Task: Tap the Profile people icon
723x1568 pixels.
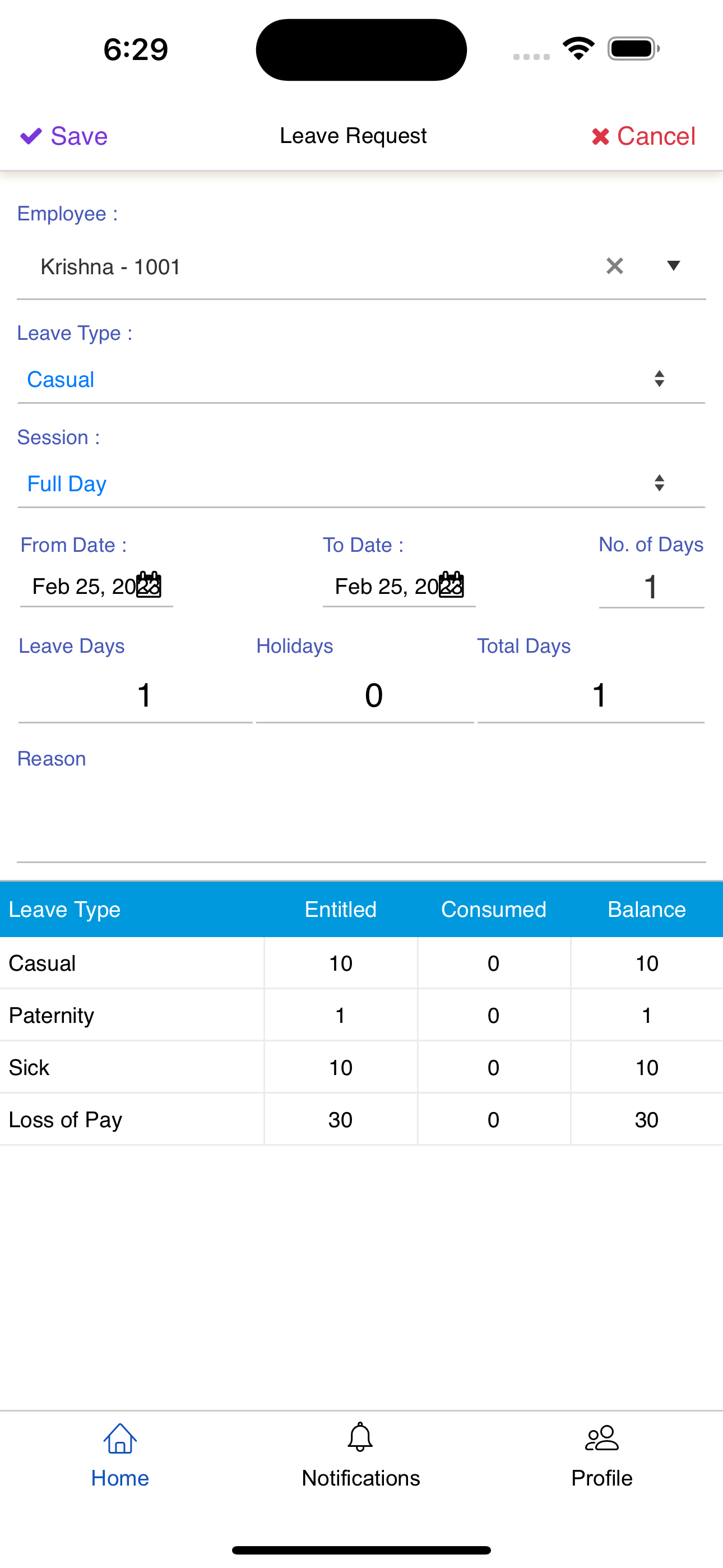Action: (x=602, y=1438)
